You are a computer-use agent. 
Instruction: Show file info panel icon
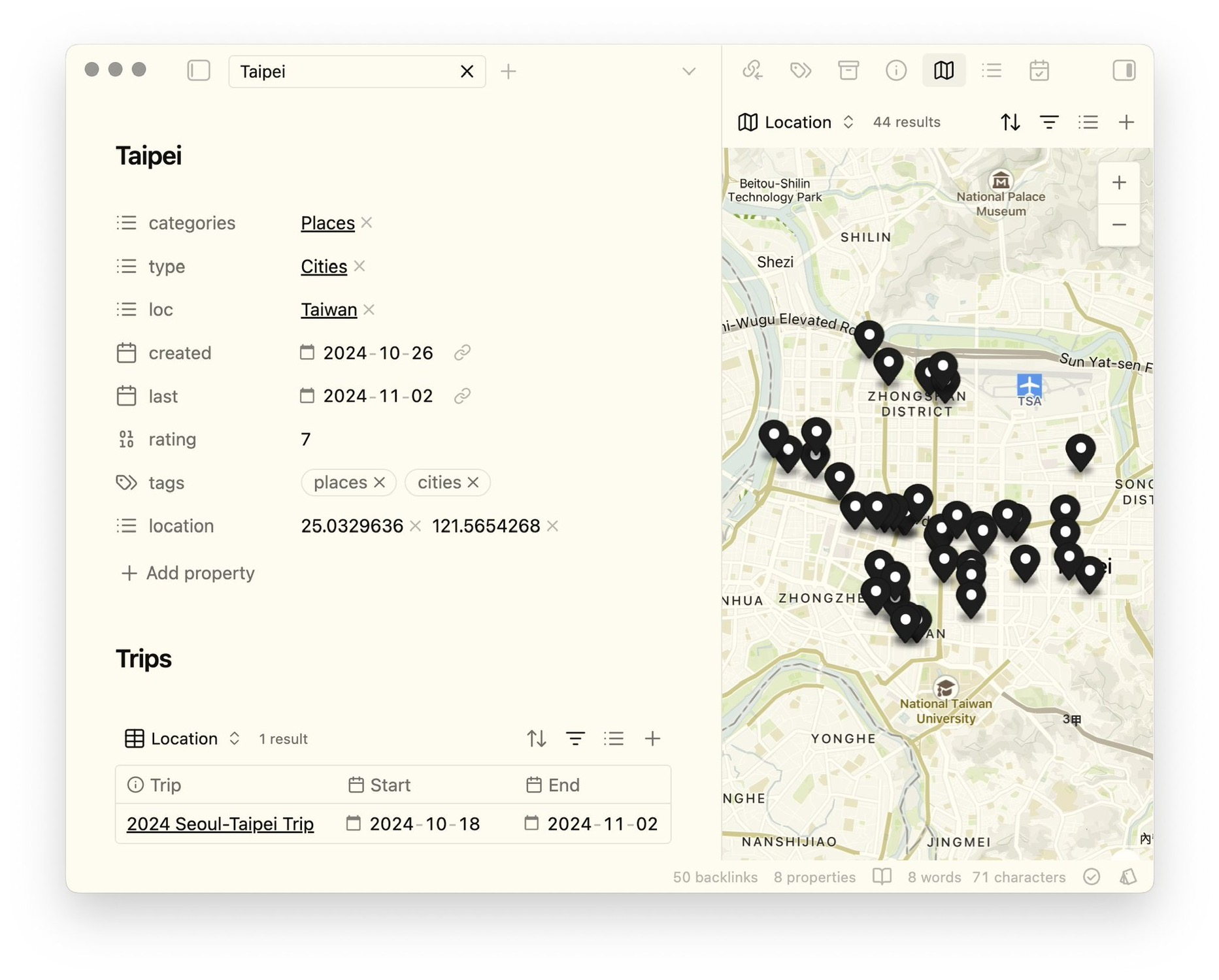tap(895, 71)
